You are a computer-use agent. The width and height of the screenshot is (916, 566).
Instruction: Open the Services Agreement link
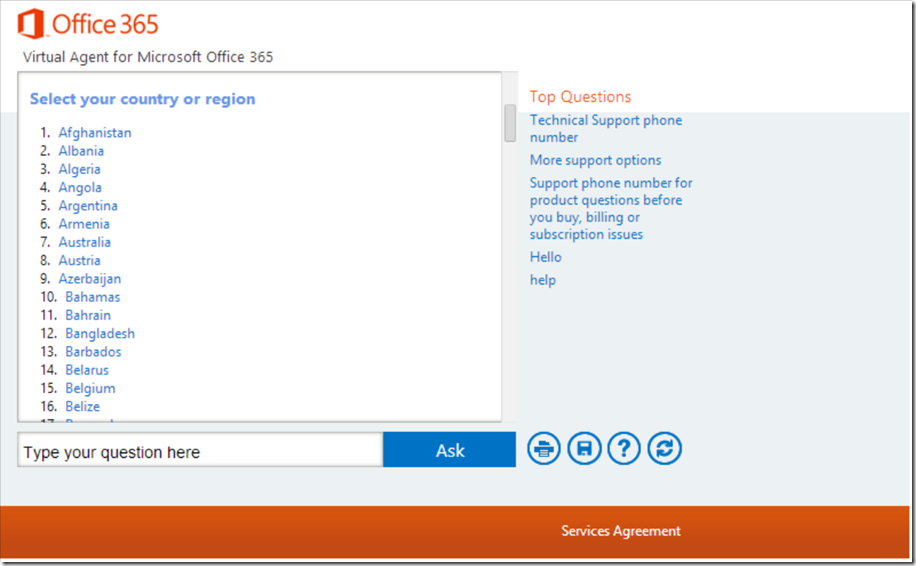620,531
